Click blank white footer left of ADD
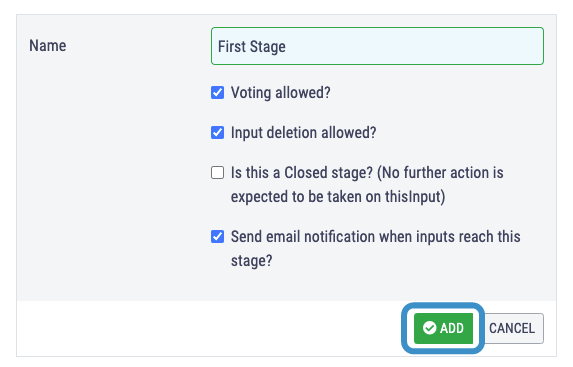This screenshot has height=367, width=573. click(208, 328)
